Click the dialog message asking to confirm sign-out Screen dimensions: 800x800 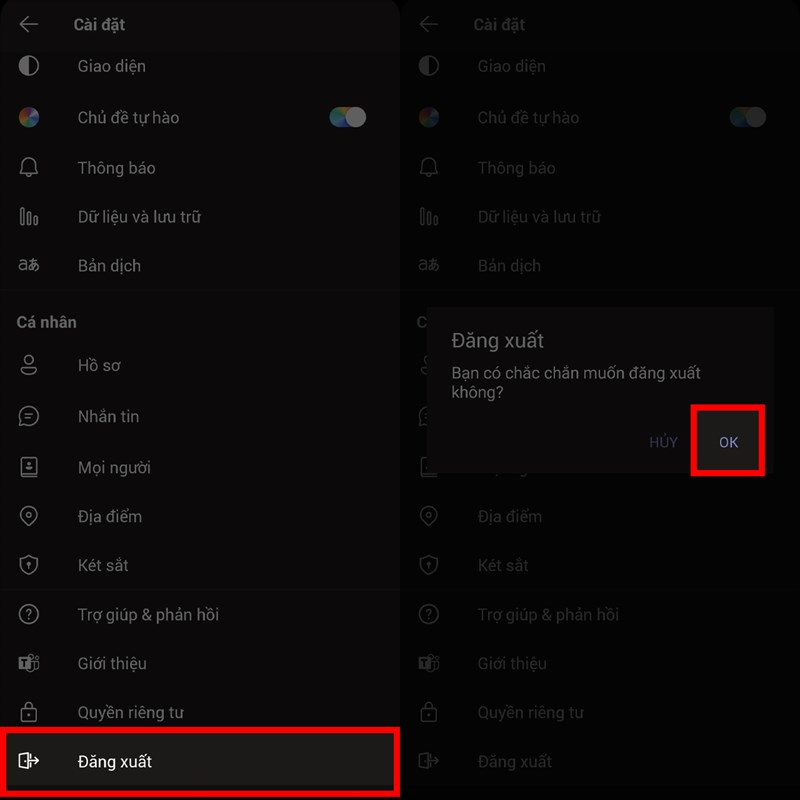pyautogui.click(x=576, y=383)
